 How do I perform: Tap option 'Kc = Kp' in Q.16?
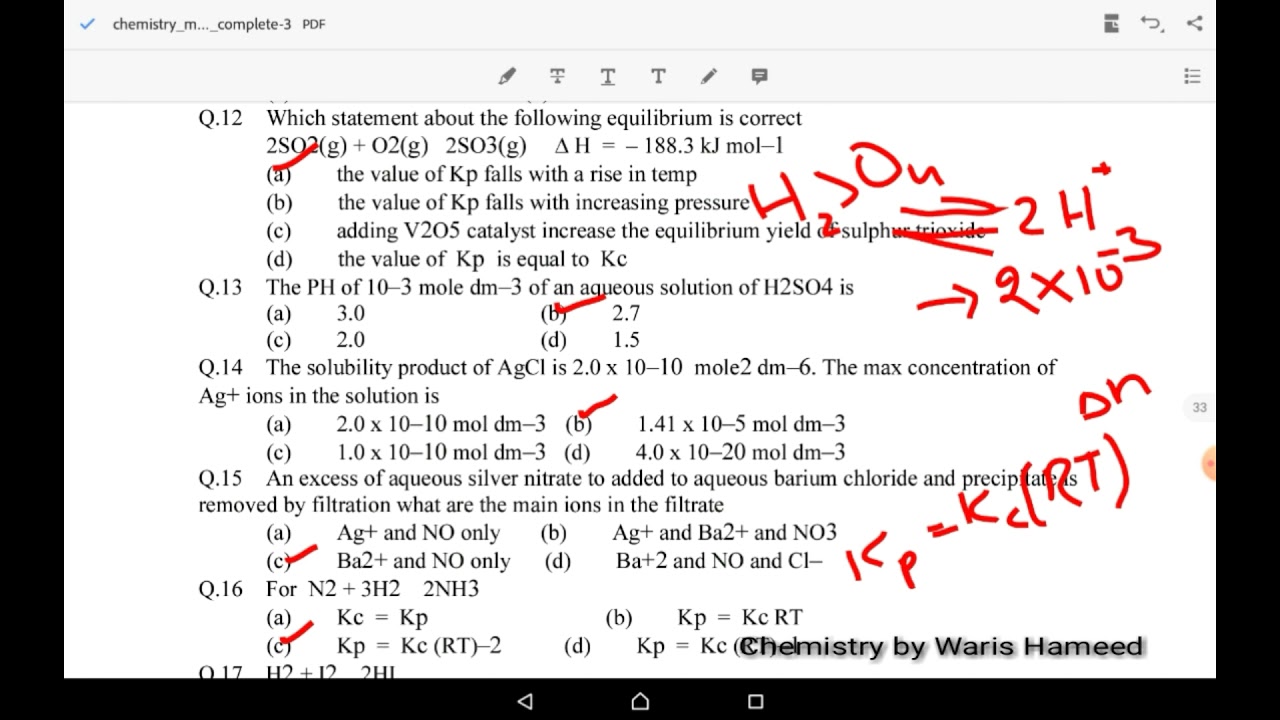pyautogui.click(x=383, y=618)
